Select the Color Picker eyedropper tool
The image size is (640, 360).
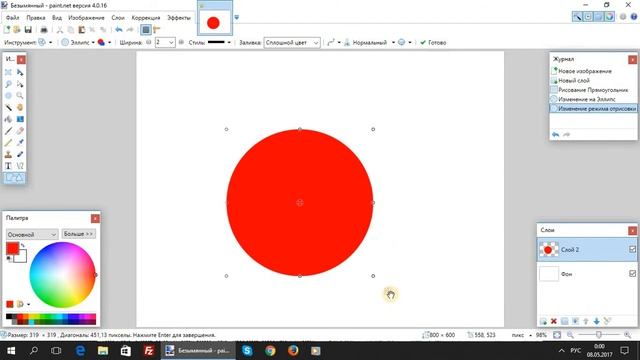pyautogui.click(x=20, y=142)
